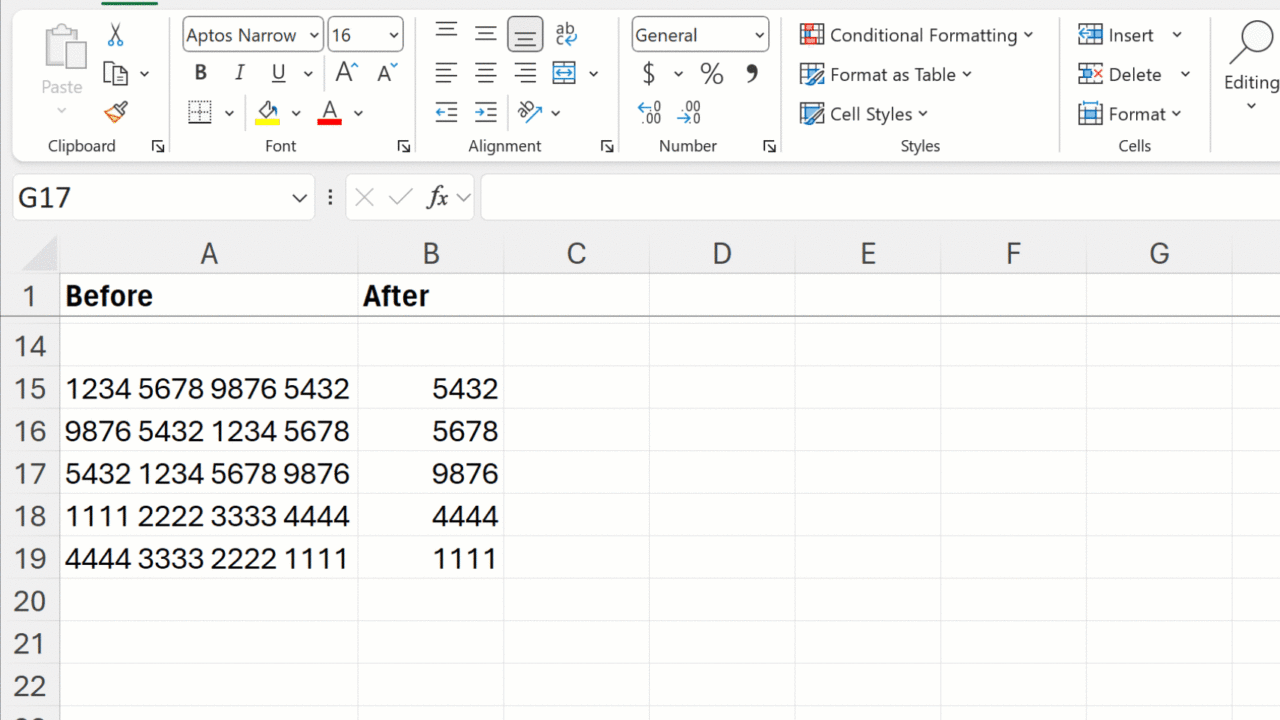
Task: Open the Conditional Formatting menu
Action: (x=916, y=35)
